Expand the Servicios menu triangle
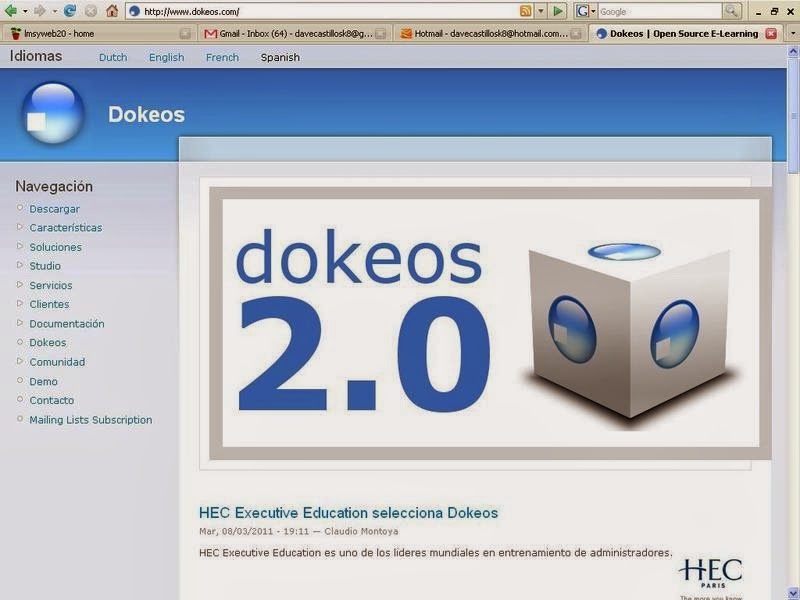 click(20, 284)
